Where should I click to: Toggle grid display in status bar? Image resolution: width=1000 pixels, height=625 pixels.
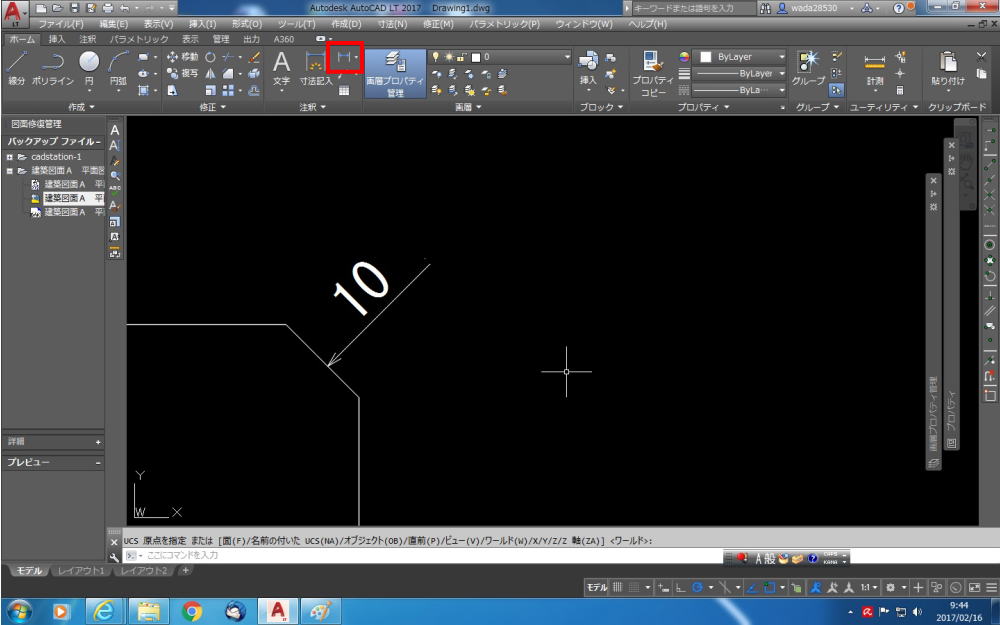[617, 587]
